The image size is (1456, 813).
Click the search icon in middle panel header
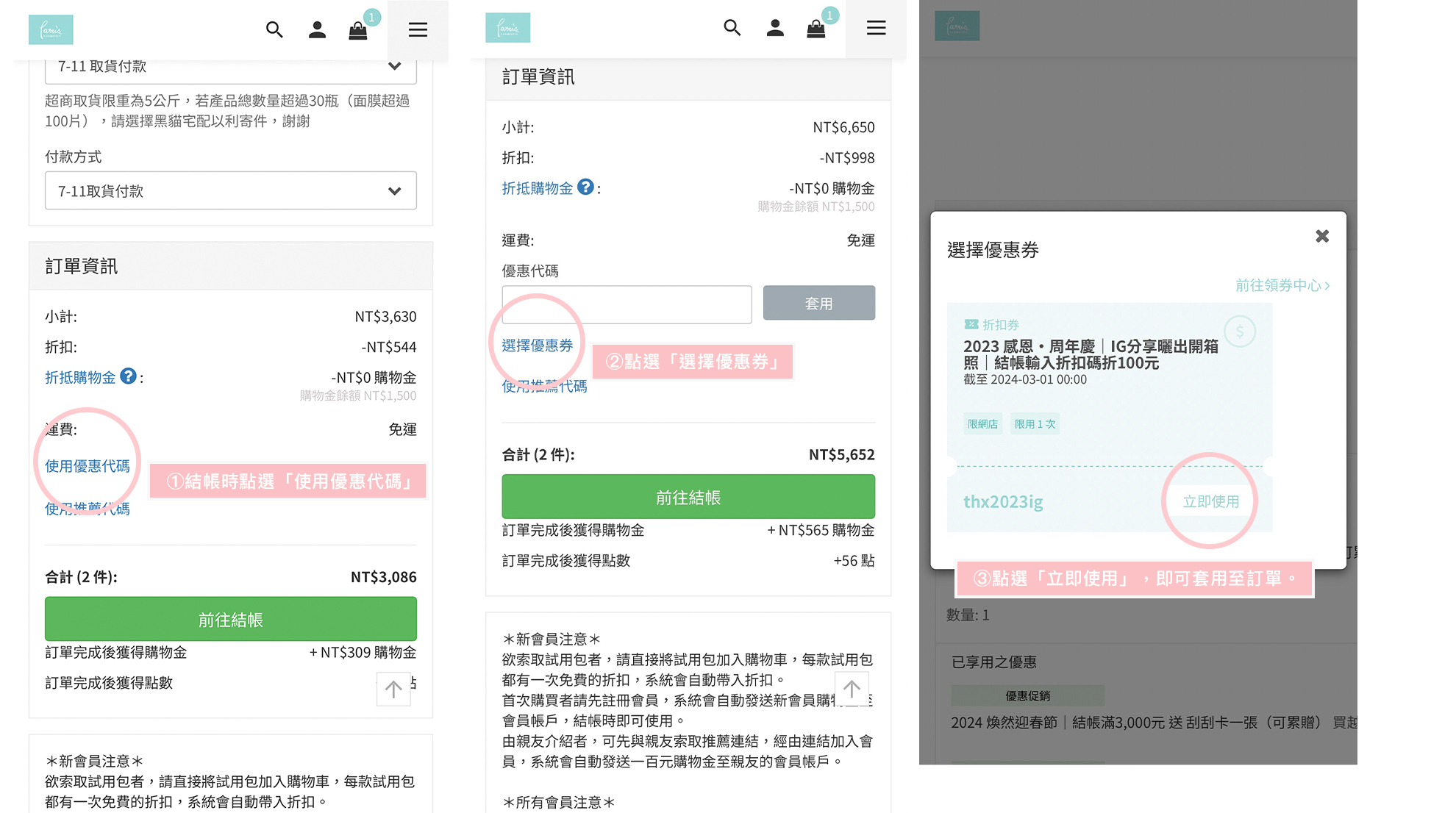pos(732,28)
